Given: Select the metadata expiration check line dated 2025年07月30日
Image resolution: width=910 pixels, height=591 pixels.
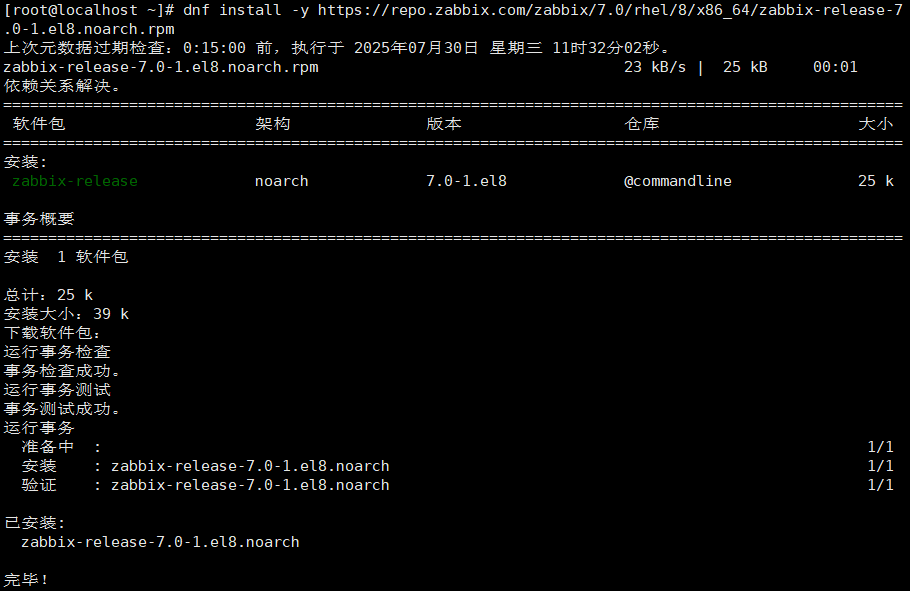Looking at the screenshot, I should pyautogui.click(x=337, y=48).
